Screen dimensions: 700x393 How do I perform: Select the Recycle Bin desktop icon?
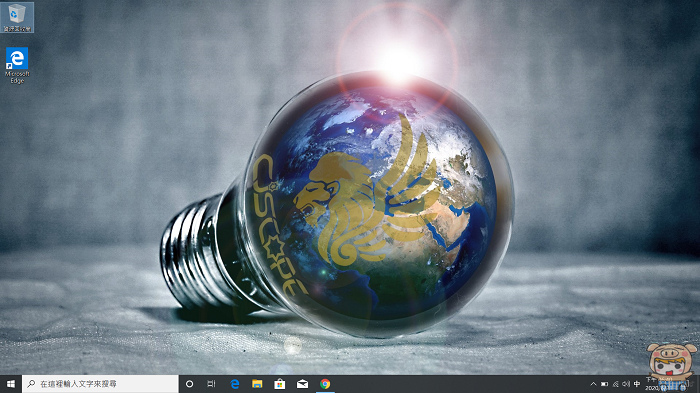(x=17, y=17)
